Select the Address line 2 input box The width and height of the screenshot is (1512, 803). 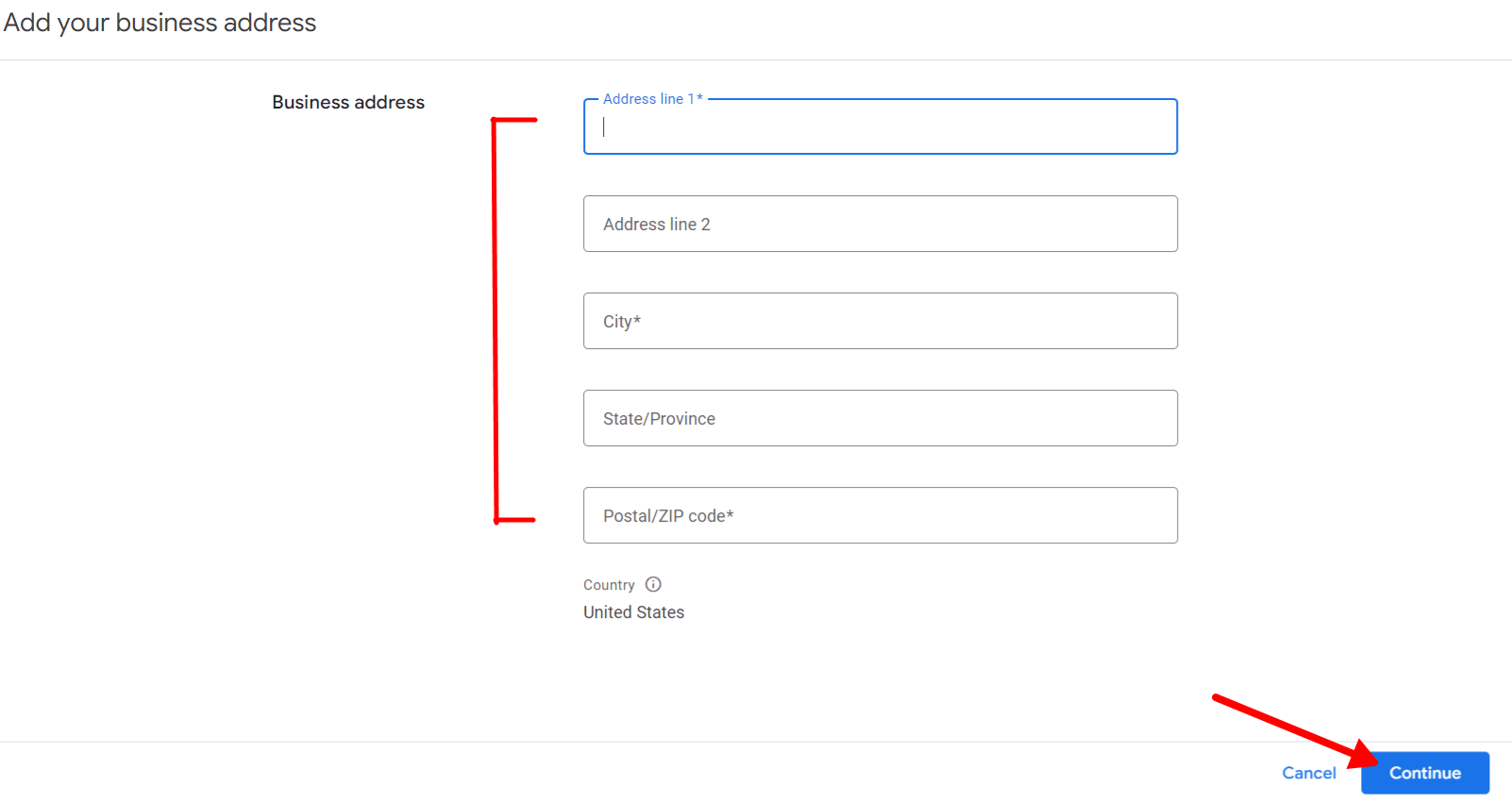tap(878, 224)
